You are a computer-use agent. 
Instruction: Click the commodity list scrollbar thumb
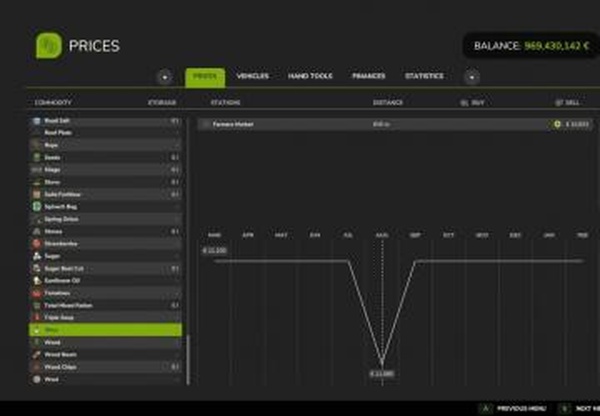[x=188, y=359]
